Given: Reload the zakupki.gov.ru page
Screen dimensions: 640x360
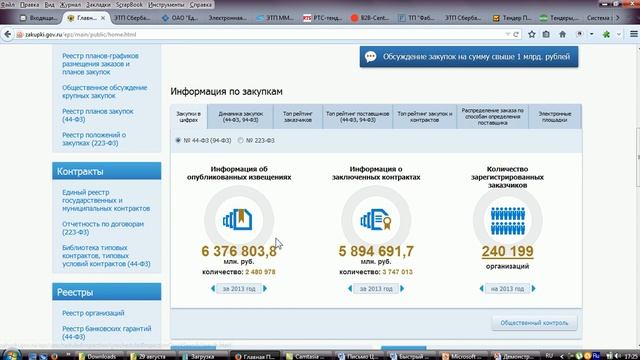Looking at the screenshot, I should [516, 35].
